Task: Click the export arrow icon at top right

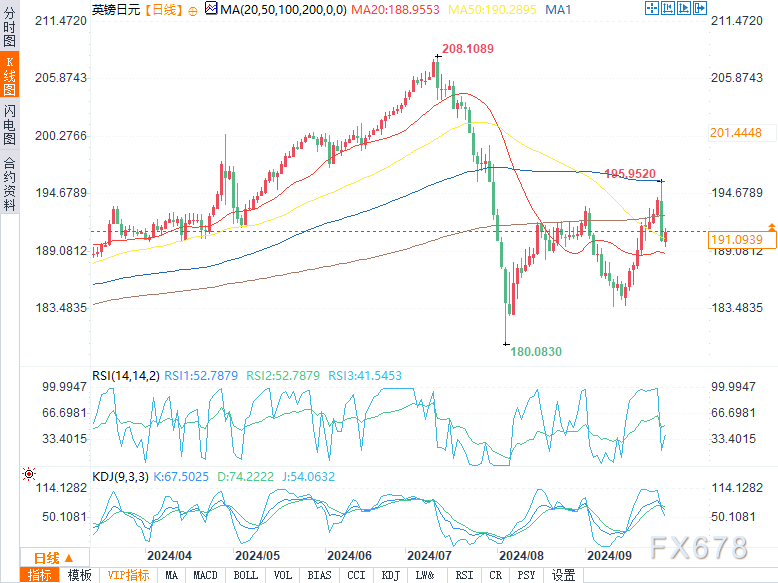Action: tap(700, 8)
